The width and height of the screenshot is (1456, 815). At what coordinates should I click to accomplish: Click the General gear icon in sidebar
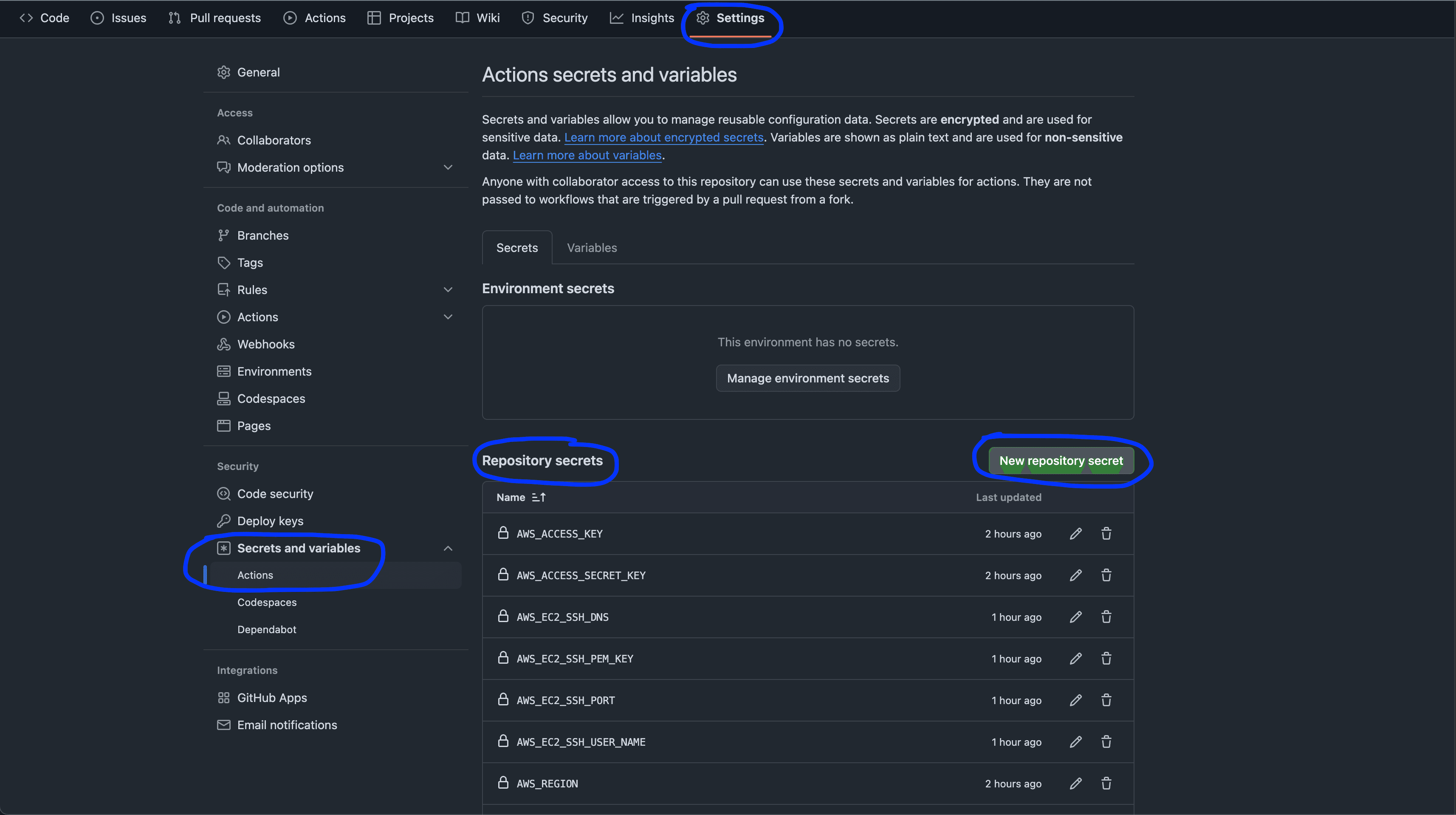[224, 72]
